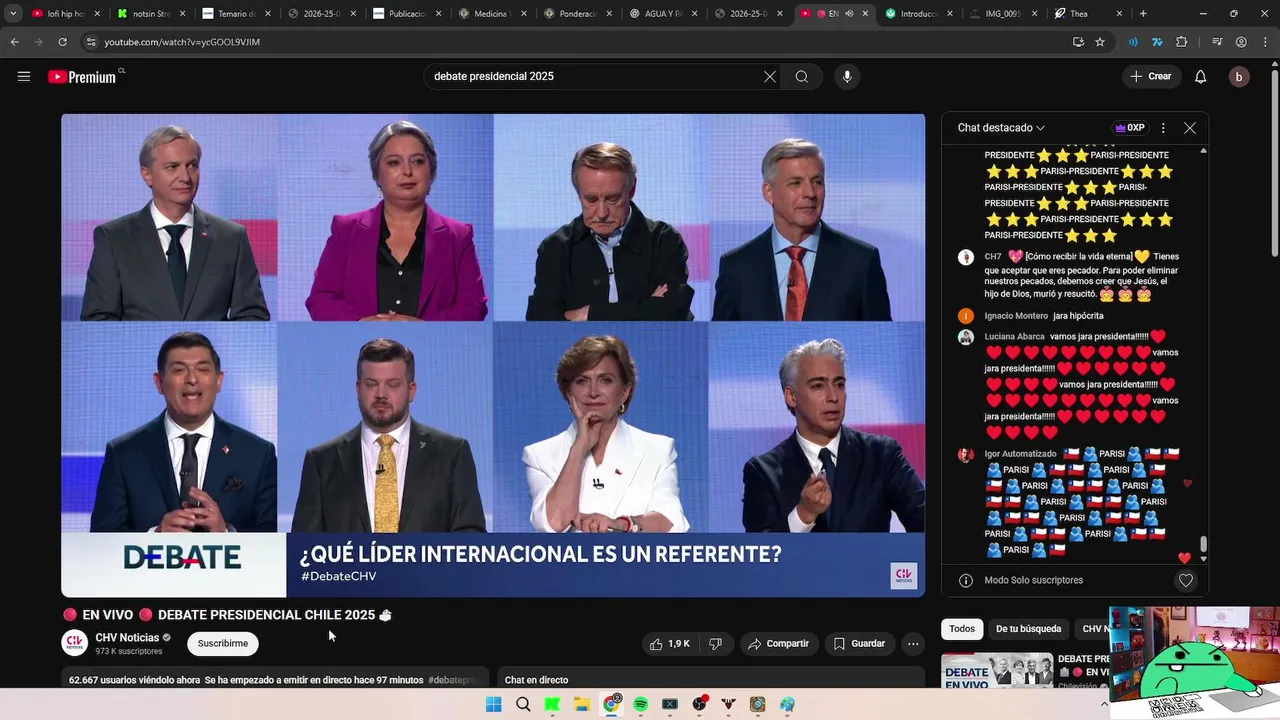Bookmark this page with the star
Screen dimensions: 1280x720
click(1100, 42)
